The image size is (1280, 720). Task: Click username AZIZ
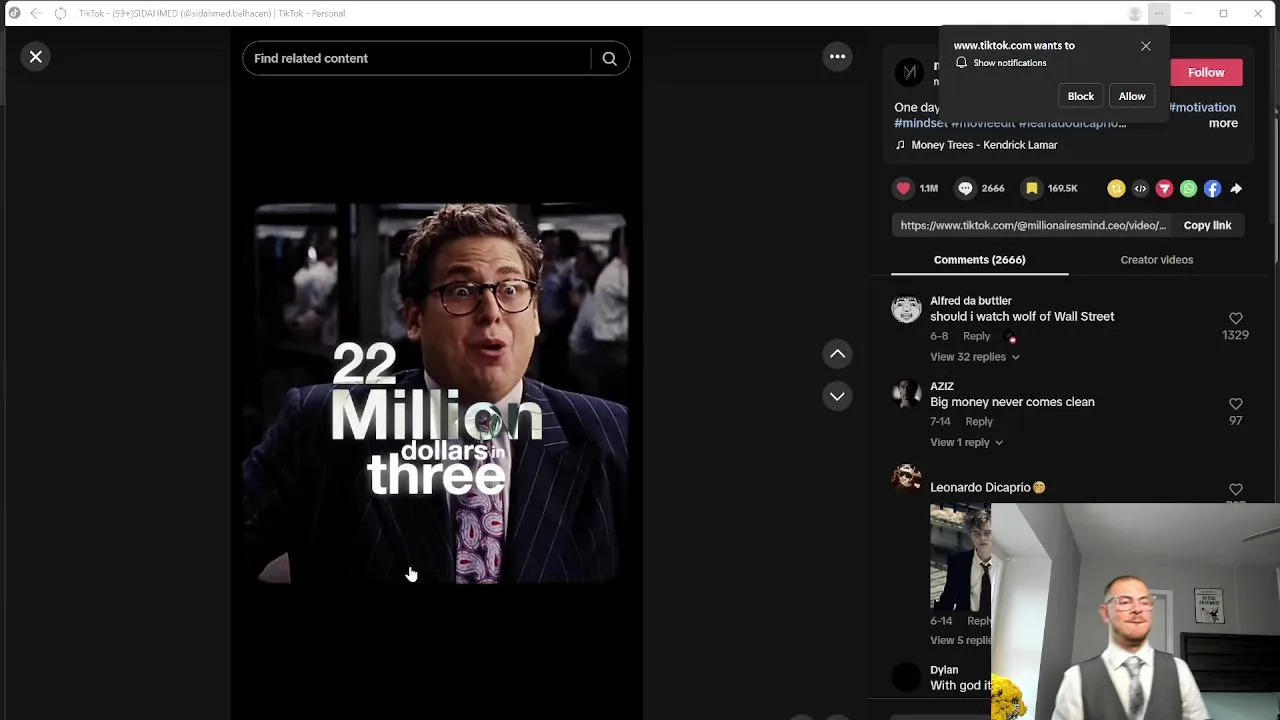click(942, 386)
